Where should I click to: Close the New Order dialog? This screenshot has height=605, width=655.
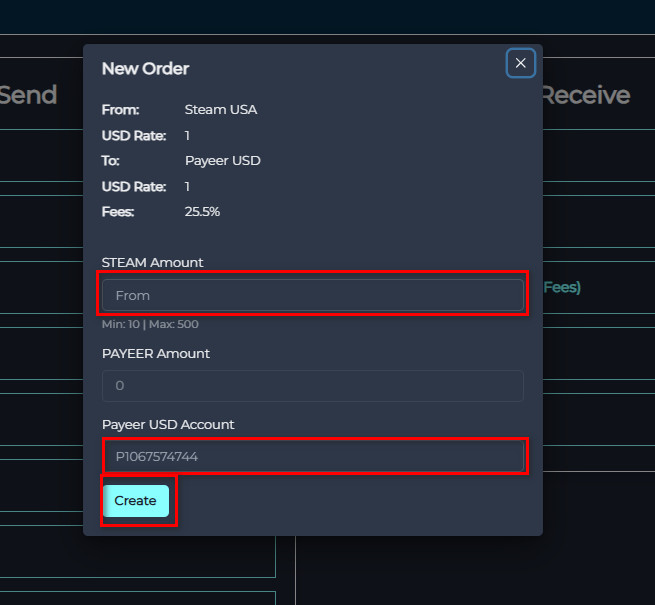pos(520,63)
